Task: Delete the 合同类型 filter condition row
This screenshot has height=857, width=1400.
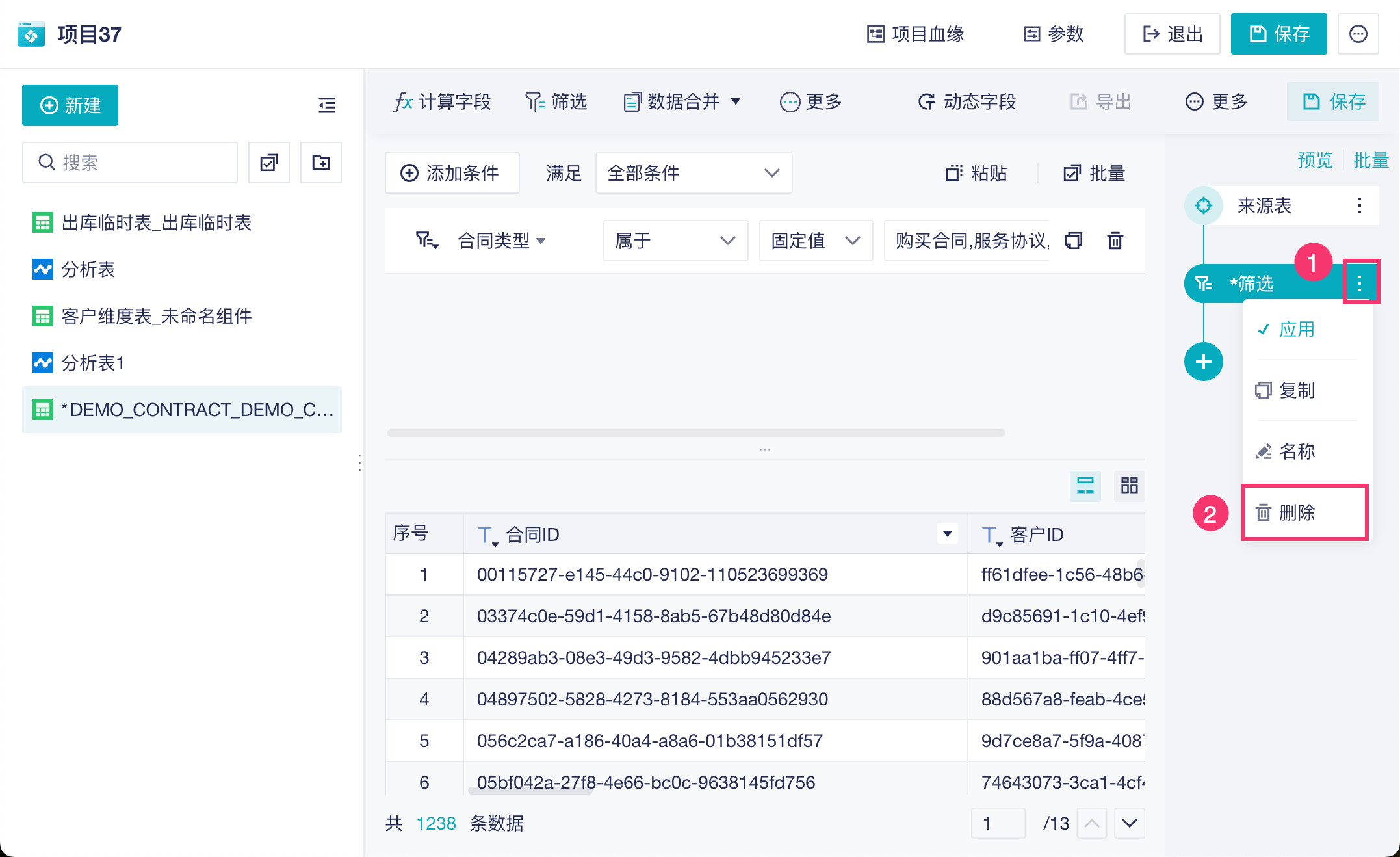Action: pyautogui.click(x=1115, y=241)
